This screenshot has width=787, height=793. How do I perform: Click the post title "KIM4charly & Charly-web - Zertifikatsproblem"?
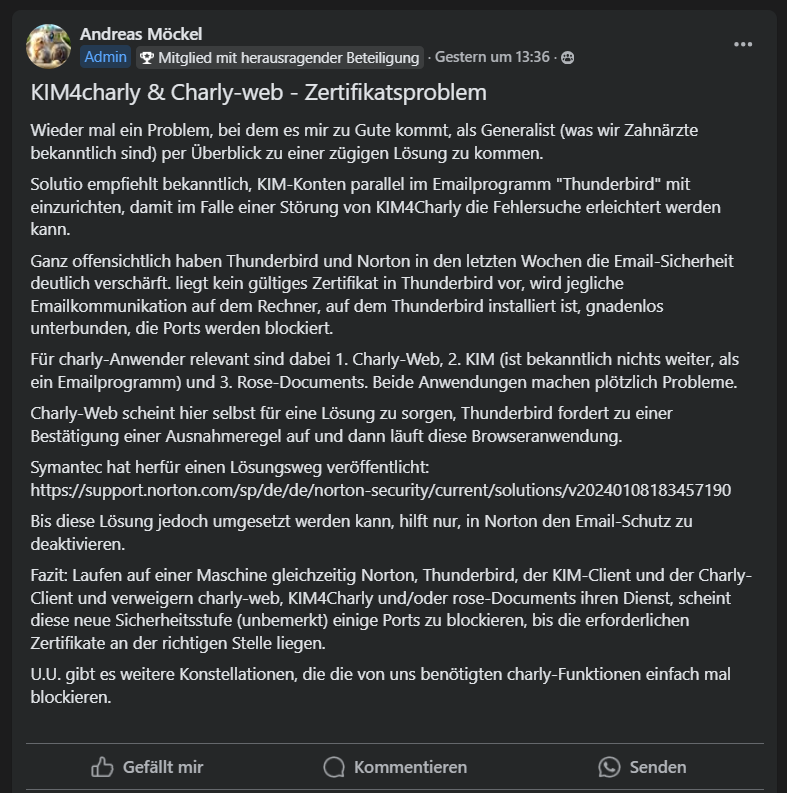(258, 93)
